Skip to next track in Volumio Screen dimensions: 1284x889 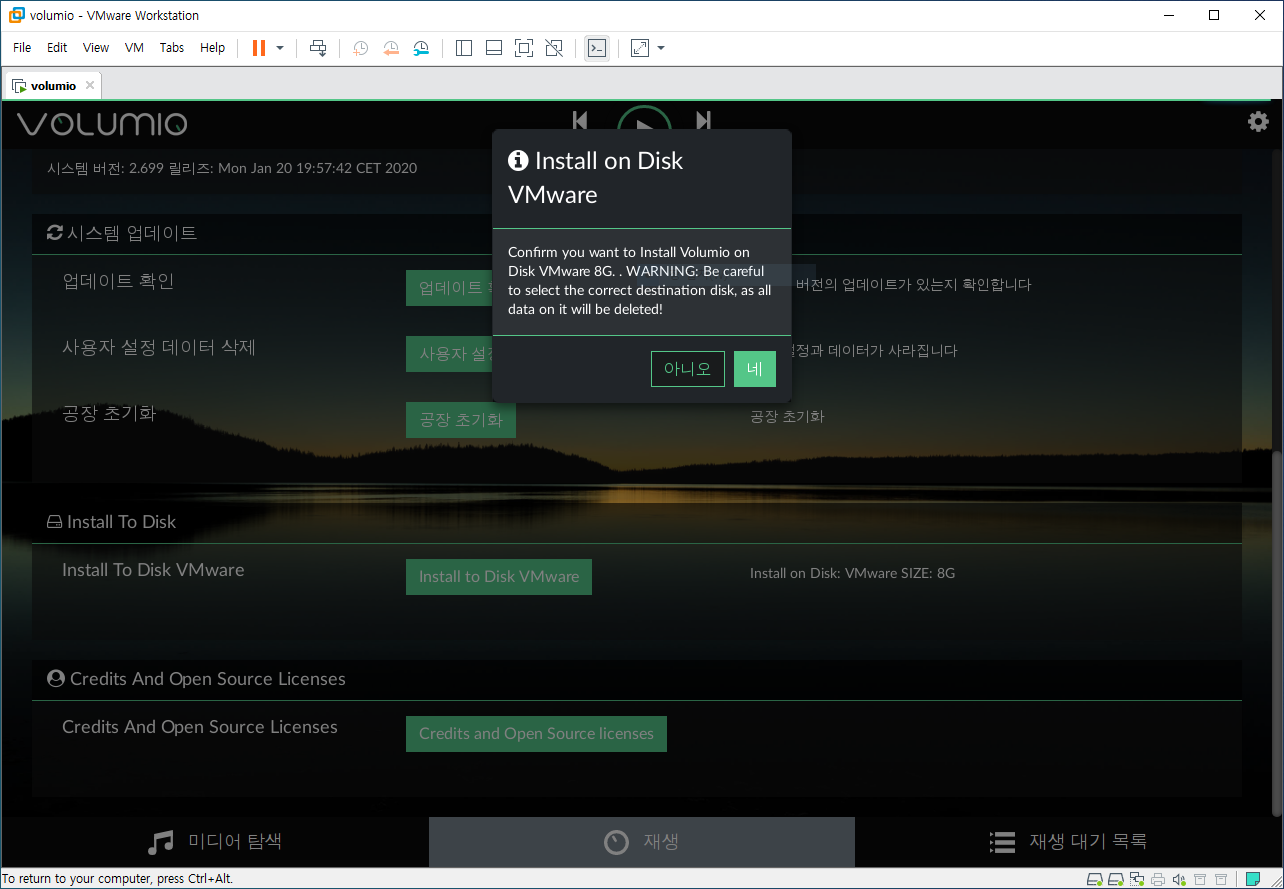[704, 120]
